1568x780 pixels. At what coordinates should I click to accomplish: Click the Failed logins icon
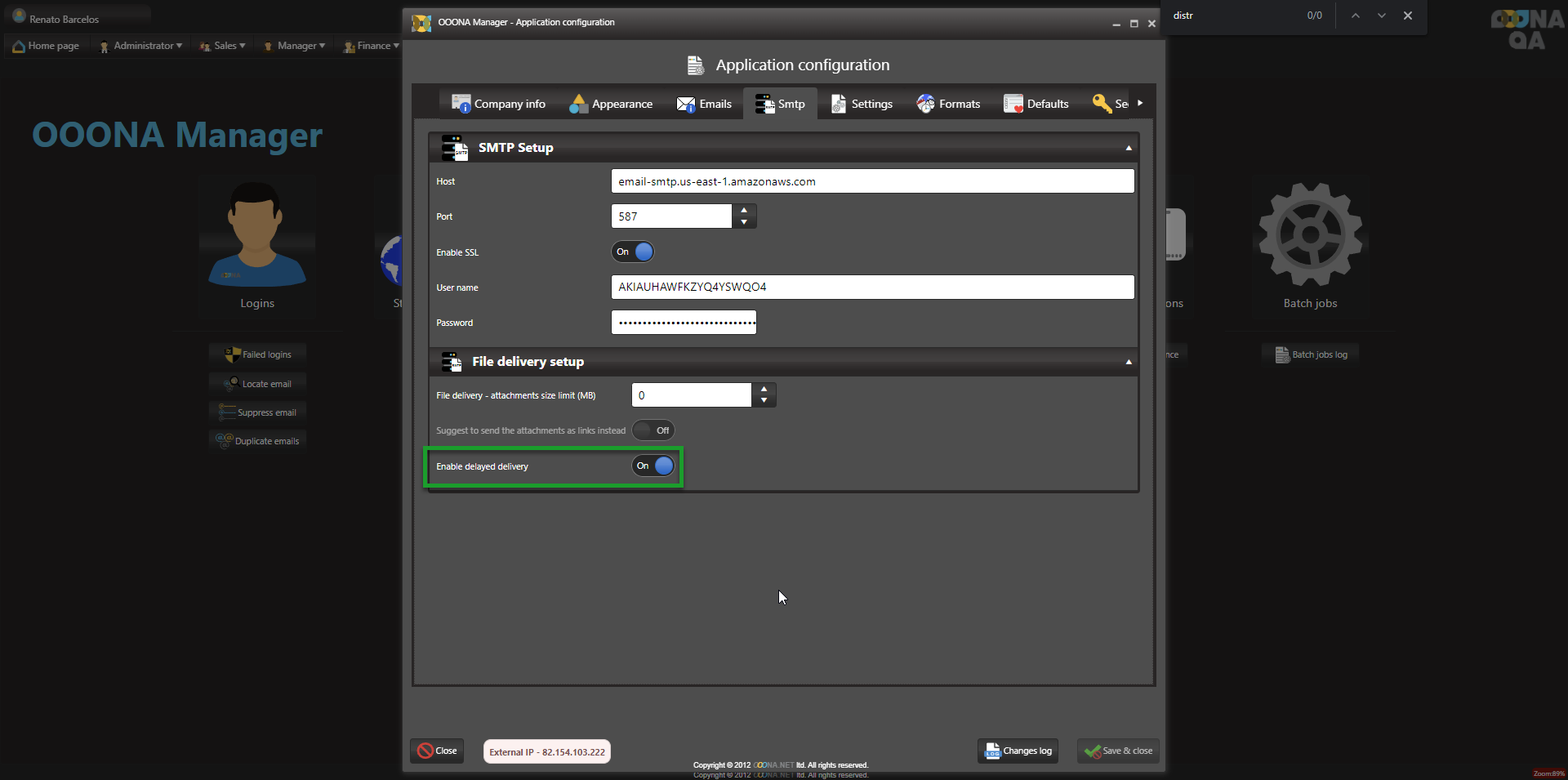(233, 354)
